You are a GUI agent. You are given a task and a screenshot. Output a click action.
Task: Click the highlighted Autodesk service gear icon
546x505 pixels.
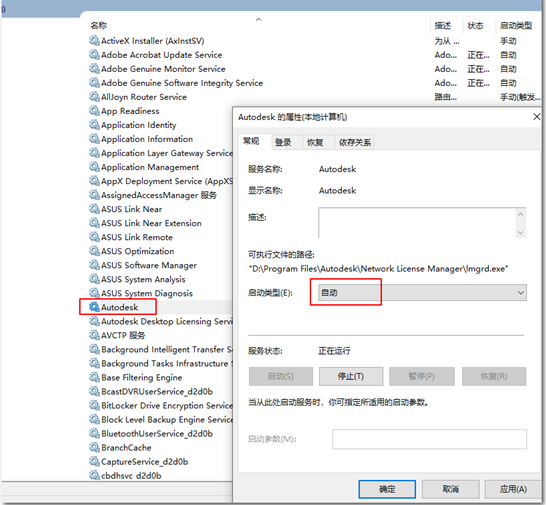[x=94, y=307]
